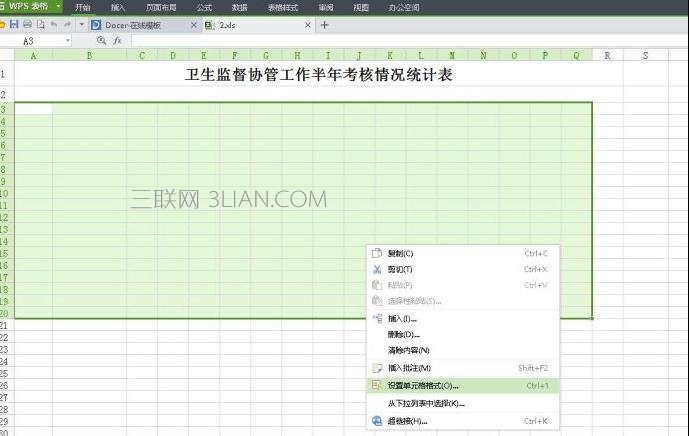Screen dimensions: 689x436
Task: Open the 审阅 ribbon tab
Action: pos(326,7)
